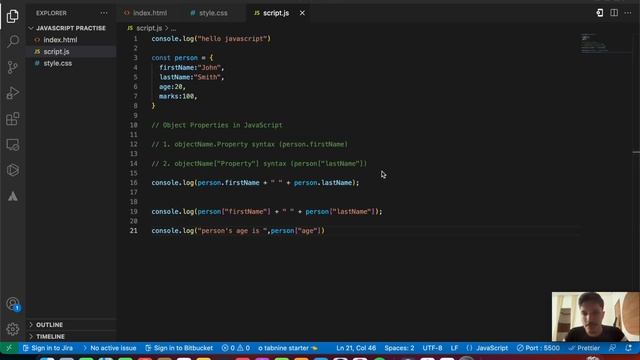
Task: Open the notifications bell
Action: (x=629, y=348)
